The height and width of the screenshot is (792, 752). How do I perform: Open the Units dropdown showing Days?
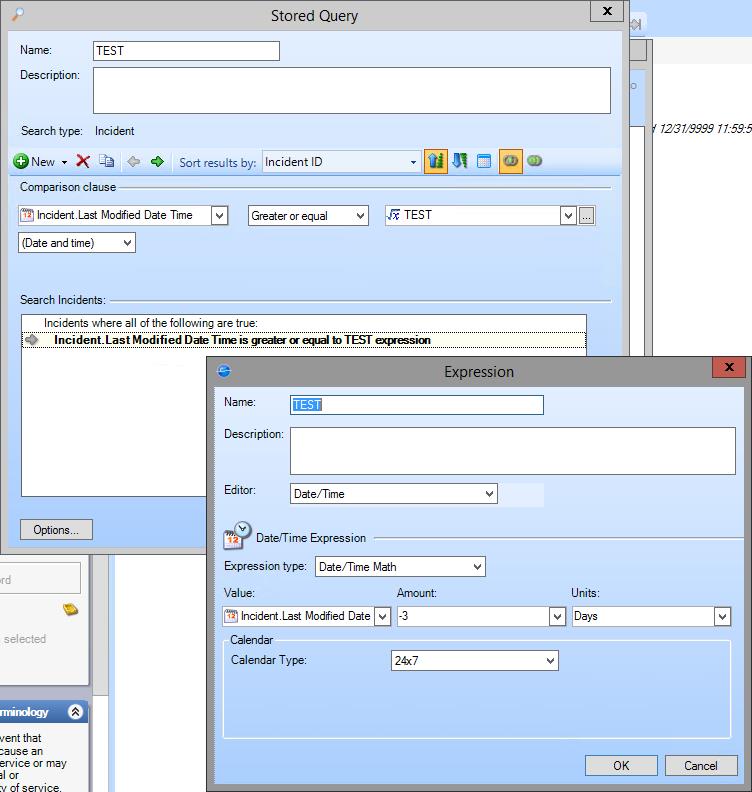722,617
